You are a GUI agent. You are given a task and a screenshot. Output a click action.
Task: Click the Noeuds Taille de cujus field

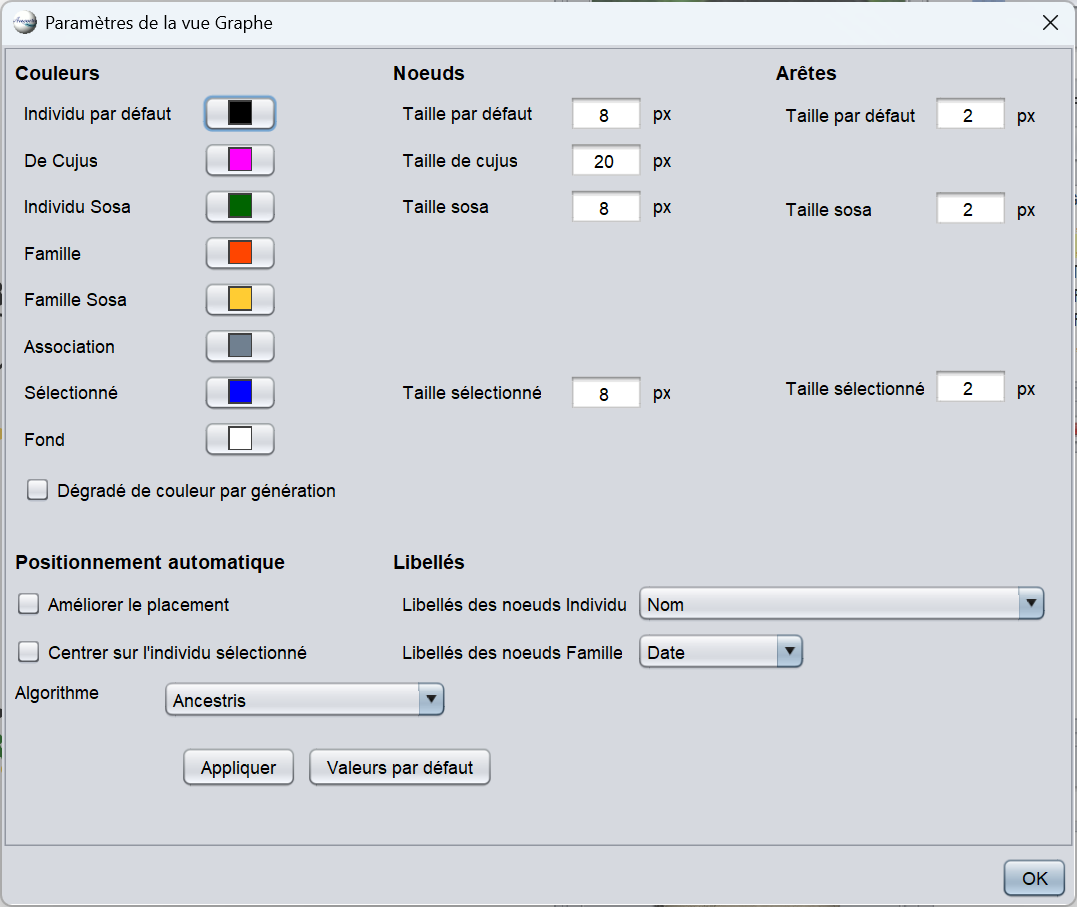click(x=605, y=161)
